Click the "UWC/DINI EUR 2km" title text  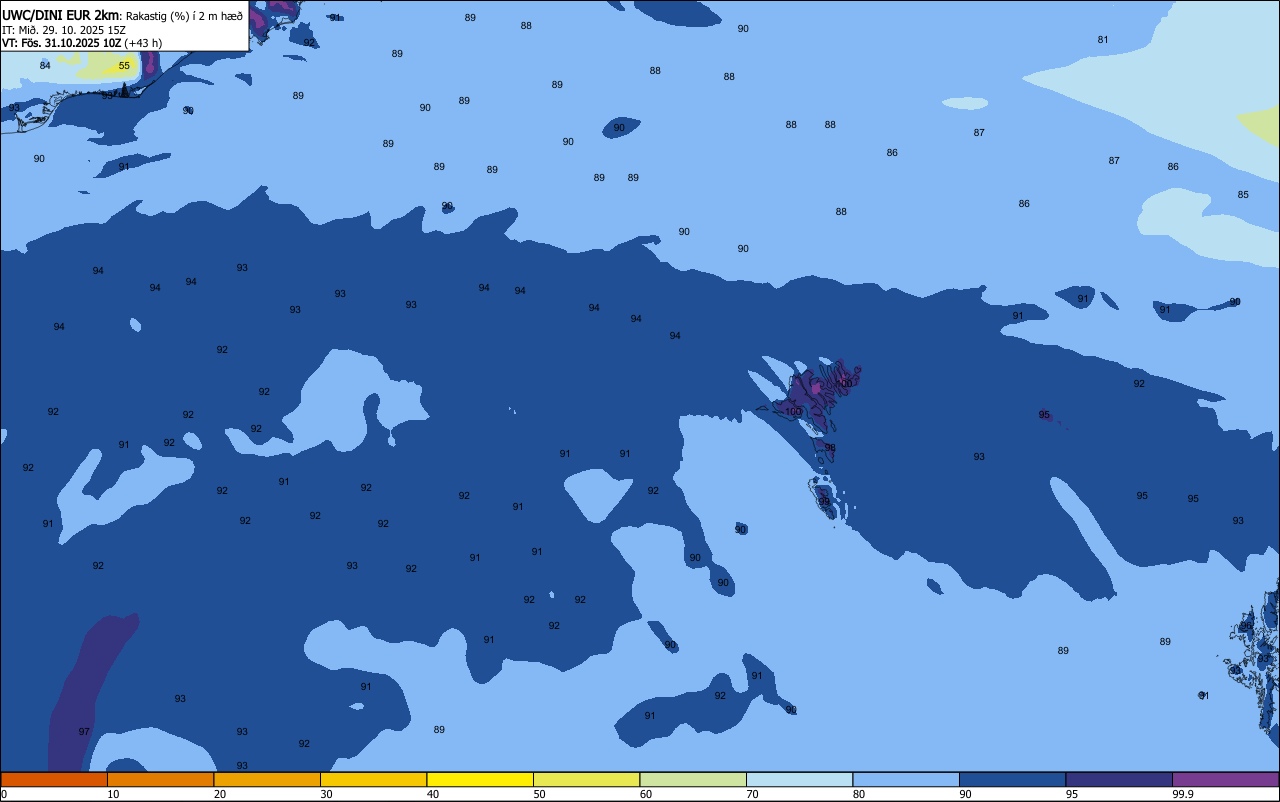[x=61, y=15]
